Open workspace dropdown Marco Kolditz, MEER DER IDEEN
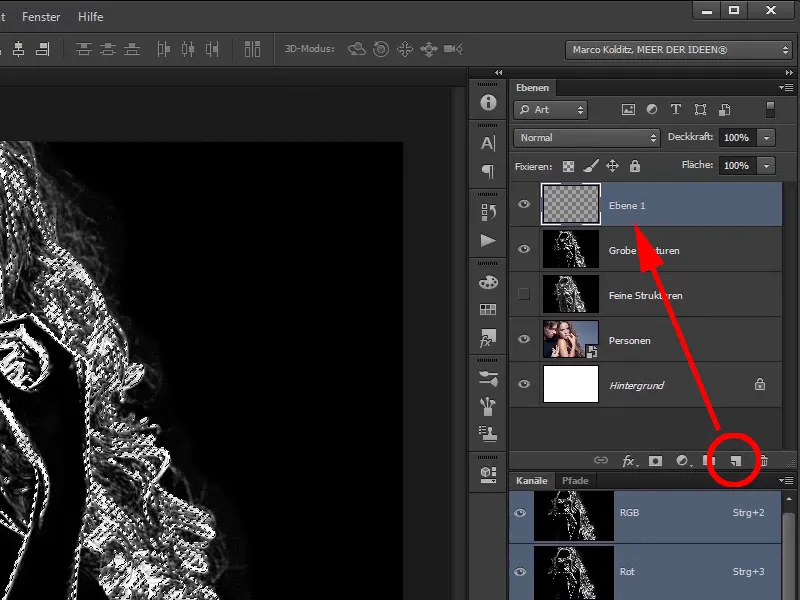The image size is (800, 600). pos(679,50)
